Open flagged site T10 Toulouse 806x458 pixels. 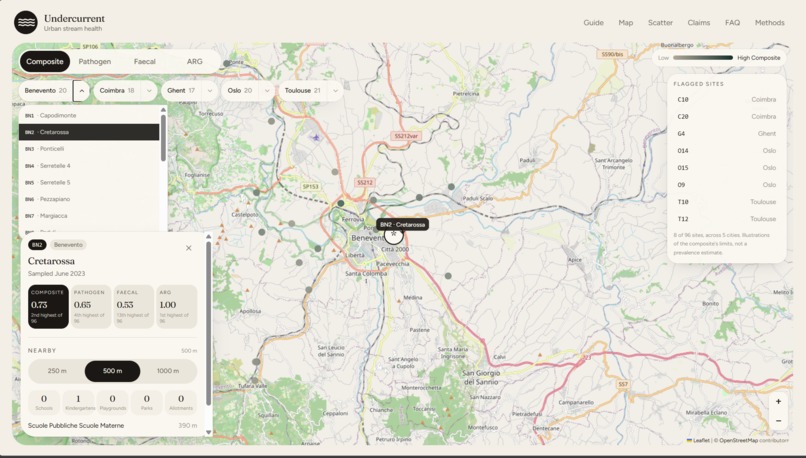coord(726,202)
